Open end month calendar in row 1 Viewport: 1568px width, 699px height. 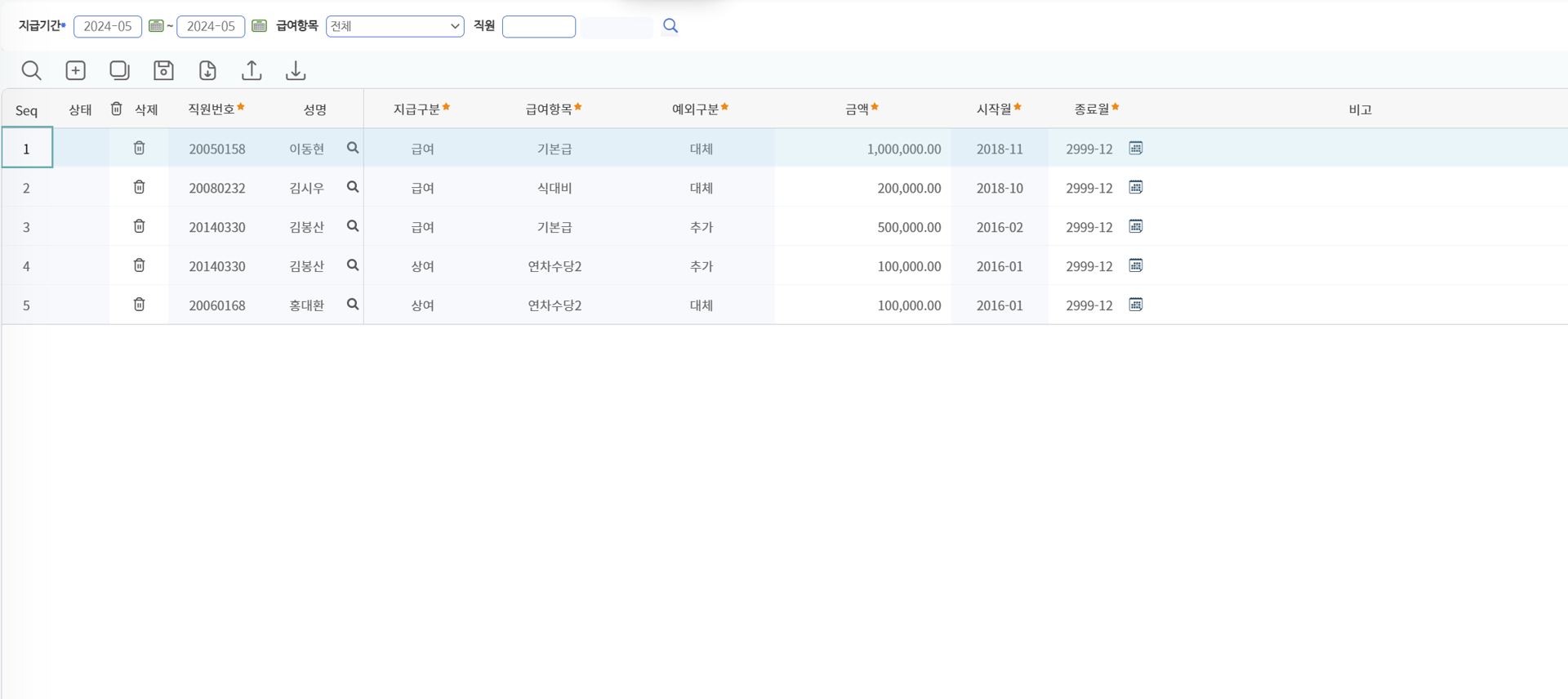coord(1136,148)
